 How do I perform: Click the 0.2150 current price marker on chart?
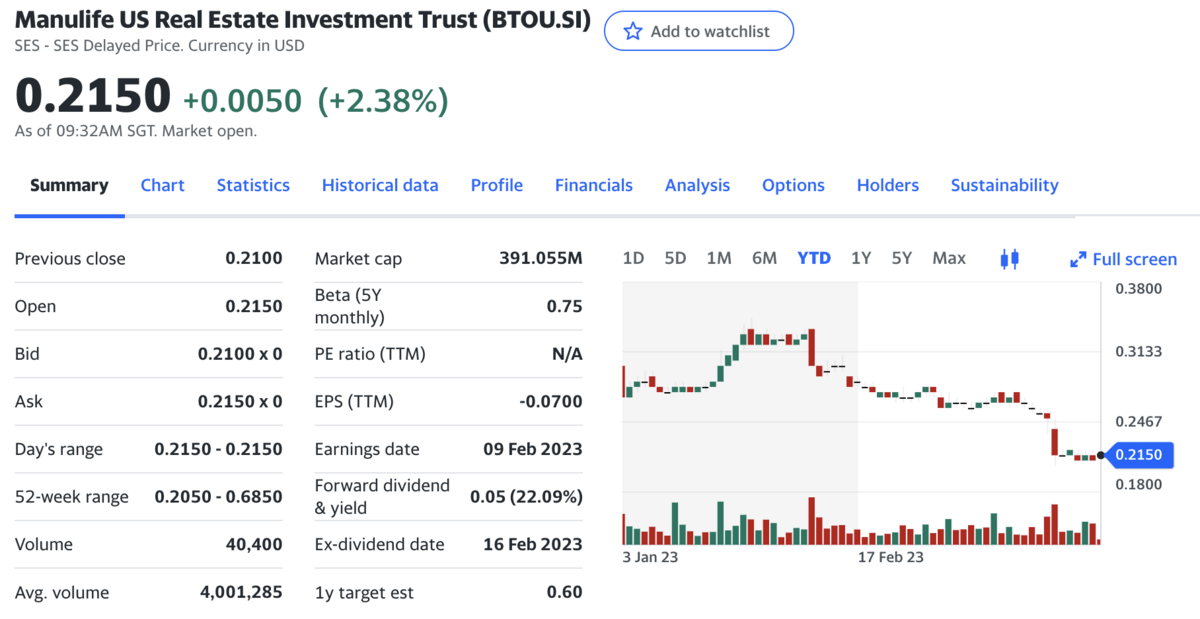point(1139,455)
